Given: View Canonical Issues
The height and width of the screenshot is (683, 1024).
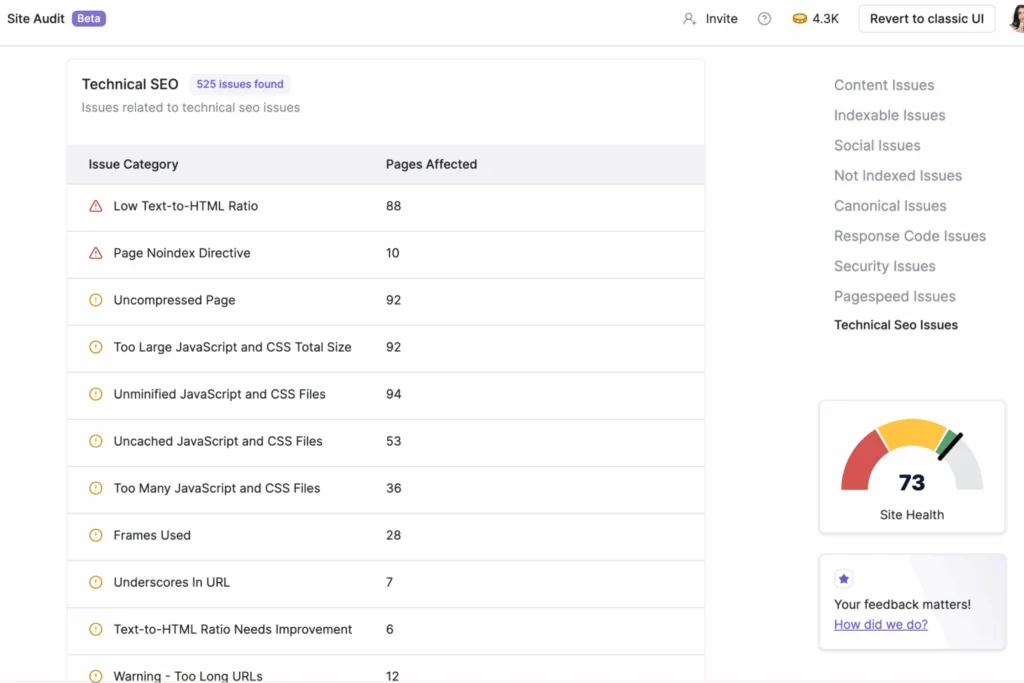Looking at the screenshot, I should click(890, 205).
